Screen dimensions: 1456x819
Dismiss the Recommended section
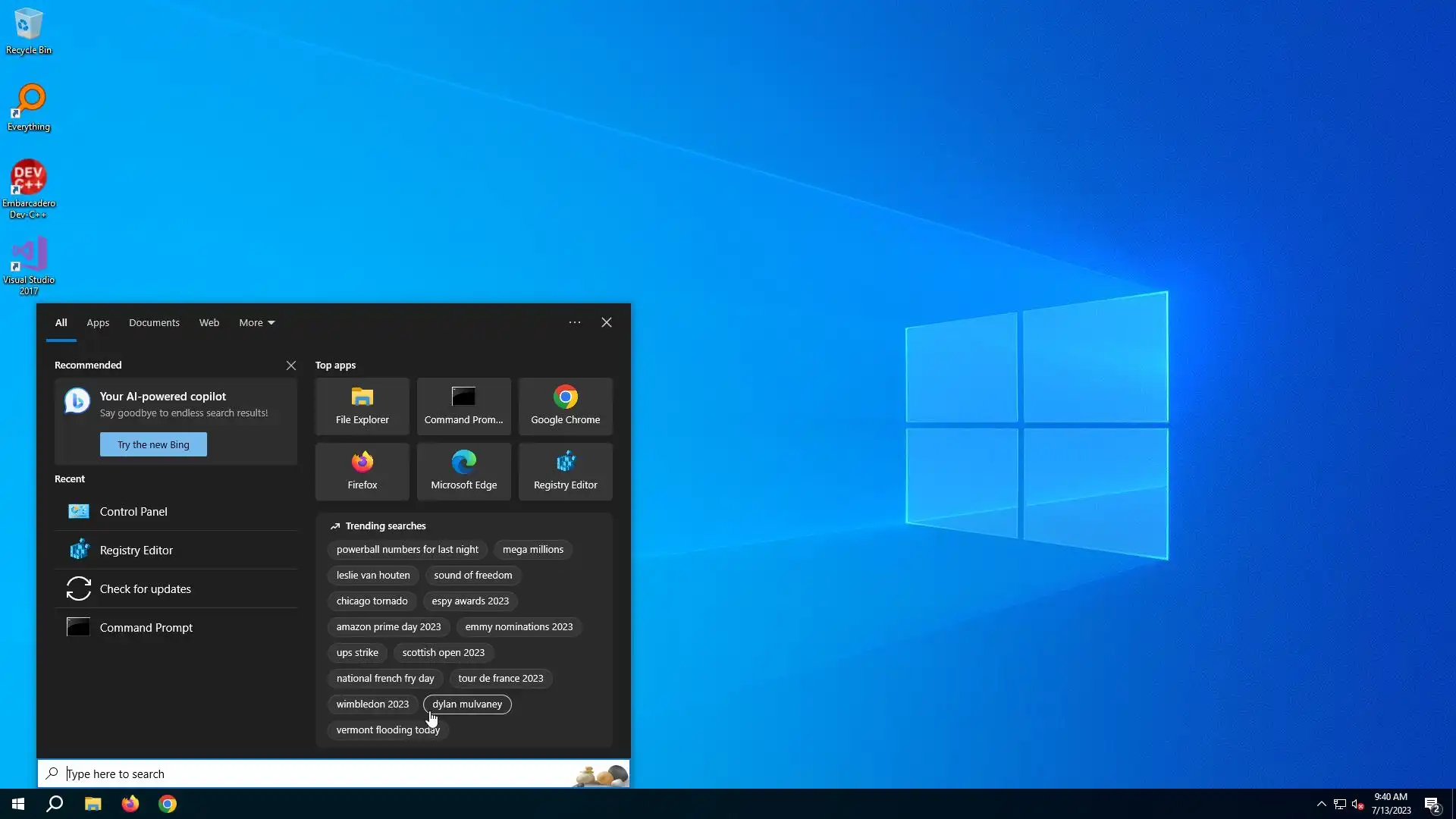pyautogui.click(x=291, y=365)
